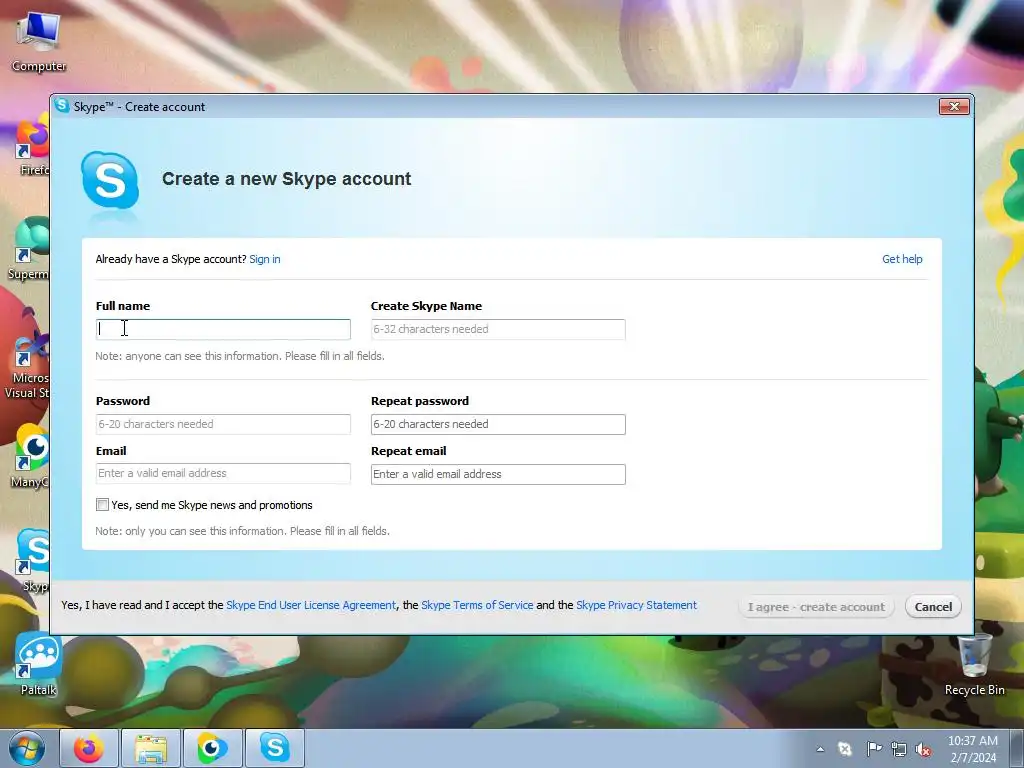Switch to Skype in the taskbar
Screen dimensions: 1024x768
click(x=274, y=748)
